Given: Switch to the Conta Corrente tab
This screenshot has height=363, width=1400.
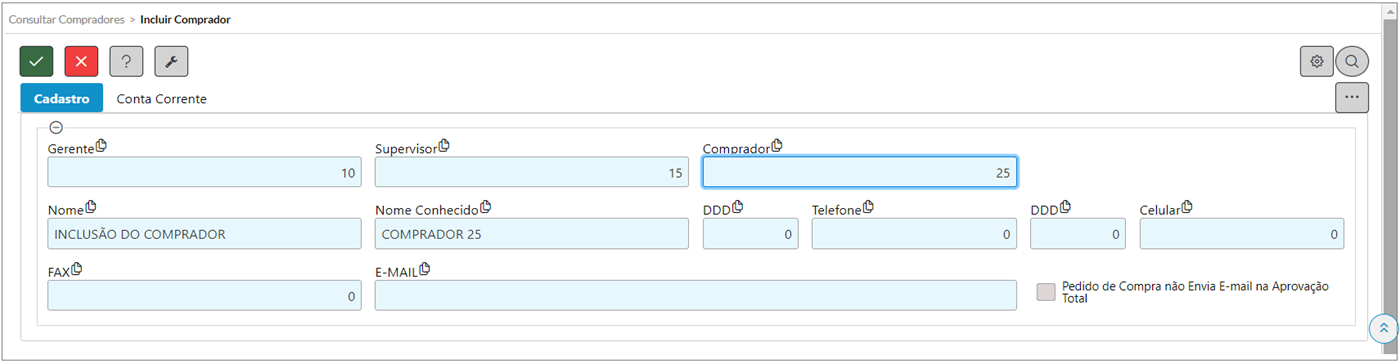Looking at the screenshot, I should (x=162, y=99).
